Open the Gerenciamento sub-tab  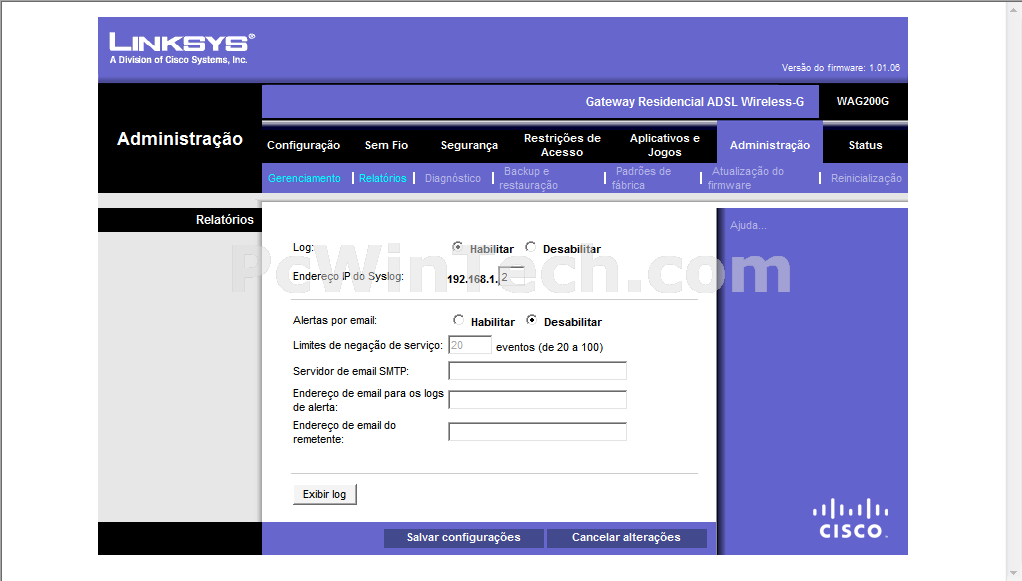(x=304, y=178)
